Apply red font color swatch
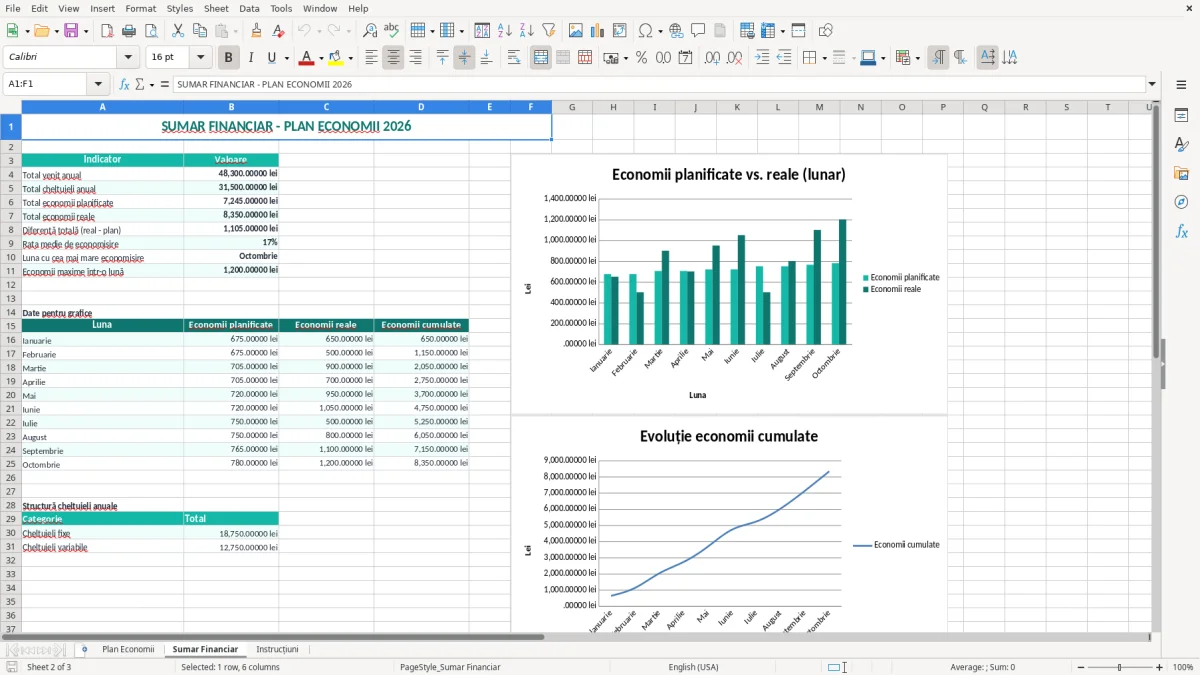The width and height of the screenshot is (1200, 675). 306,58
